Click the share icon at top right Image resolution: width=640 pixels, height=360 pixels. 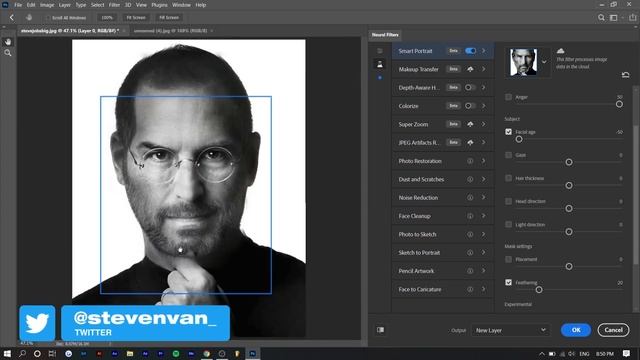(633, 18)
